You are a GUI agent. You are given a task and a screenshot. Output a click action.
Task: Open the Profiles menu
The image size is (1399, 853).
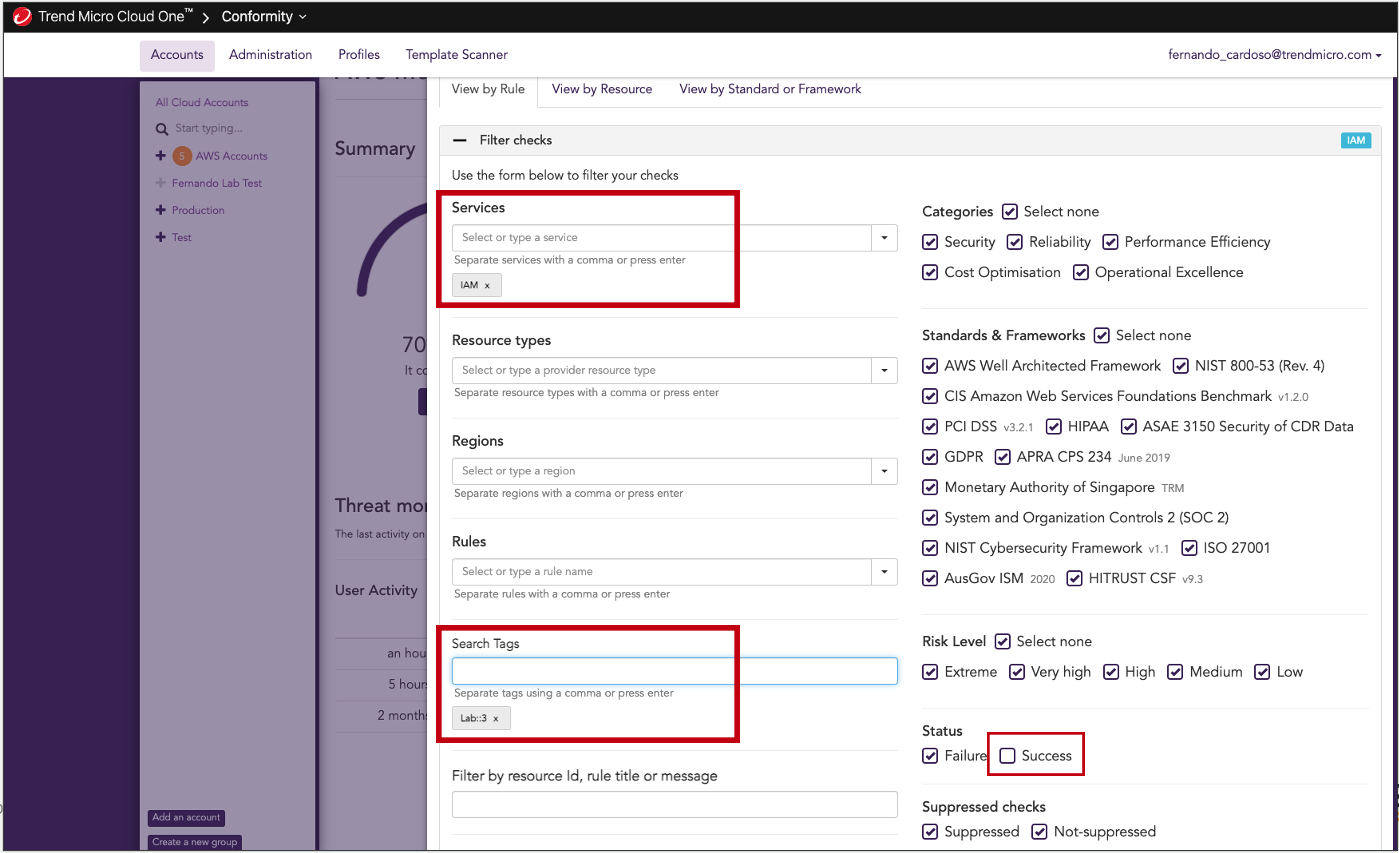click(359, 55)
